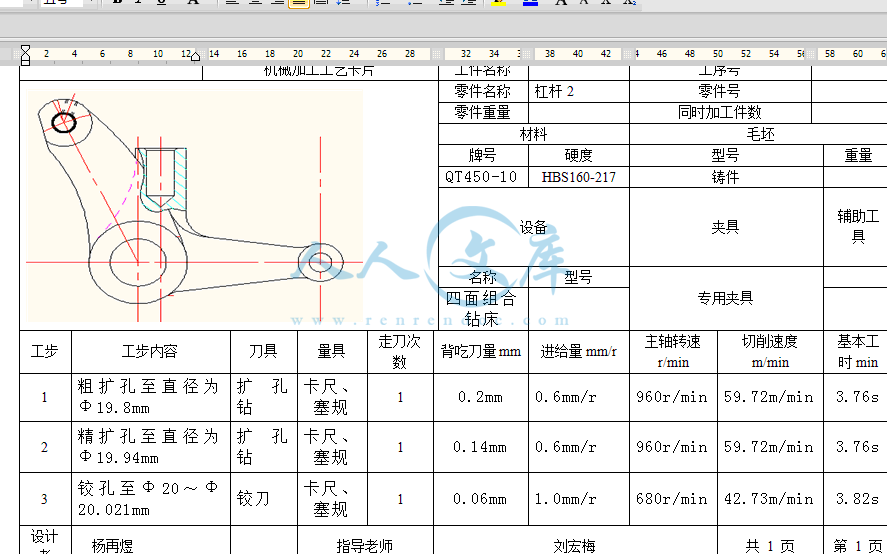This screenshot has width=887, height=554.
Task: Click step number '2' cell
Action: click(45, 447)
